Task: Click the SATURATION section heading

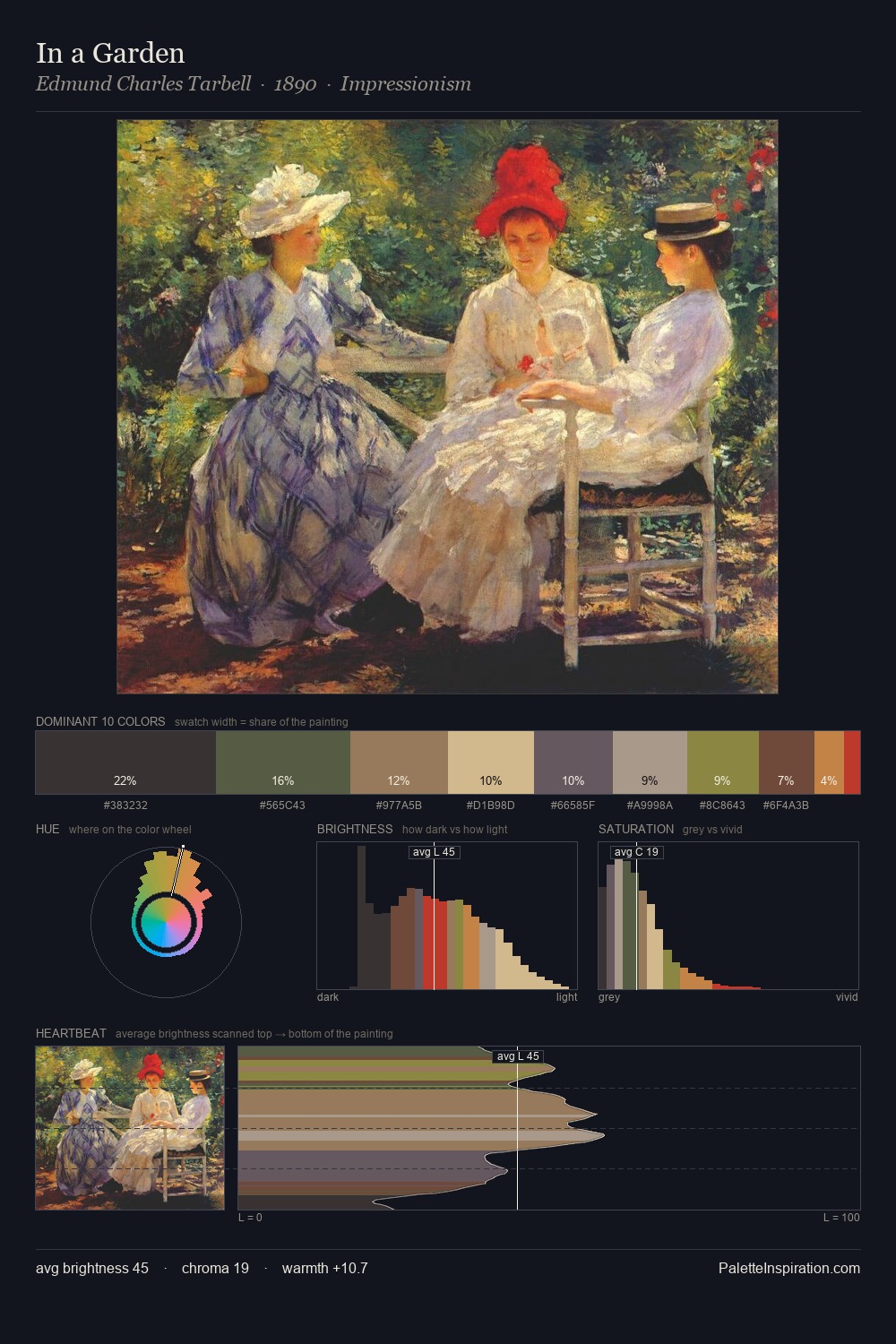Action: (636, 829)
